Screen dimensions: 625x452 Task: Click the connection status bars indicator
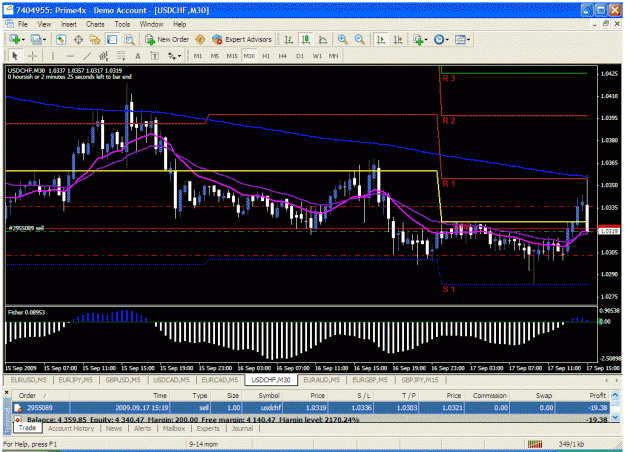[x=535, y=444]
